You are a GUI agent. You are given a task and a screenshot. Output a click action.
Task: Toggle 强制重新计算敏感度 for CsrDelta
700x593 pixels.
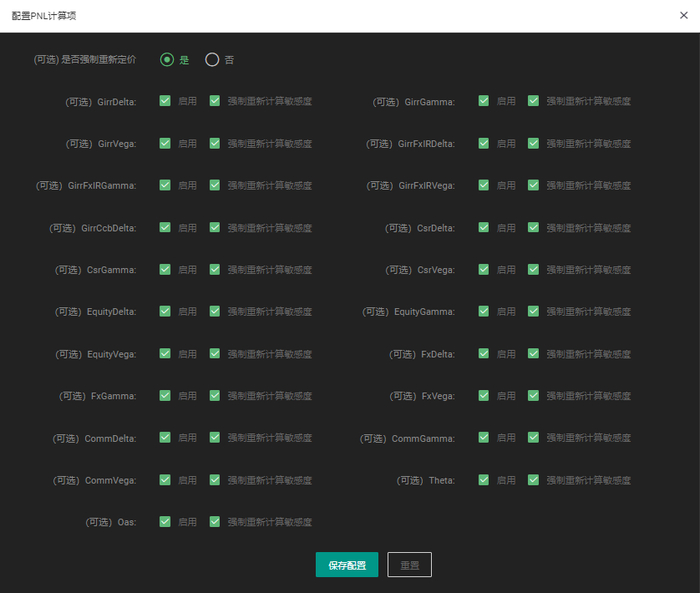533,227
